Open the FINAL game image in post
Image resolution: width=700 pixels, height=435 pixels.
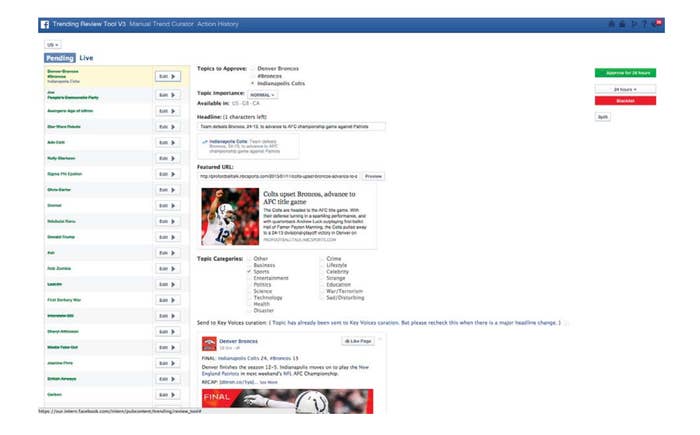pyautogui.click(x=288, y=401)
